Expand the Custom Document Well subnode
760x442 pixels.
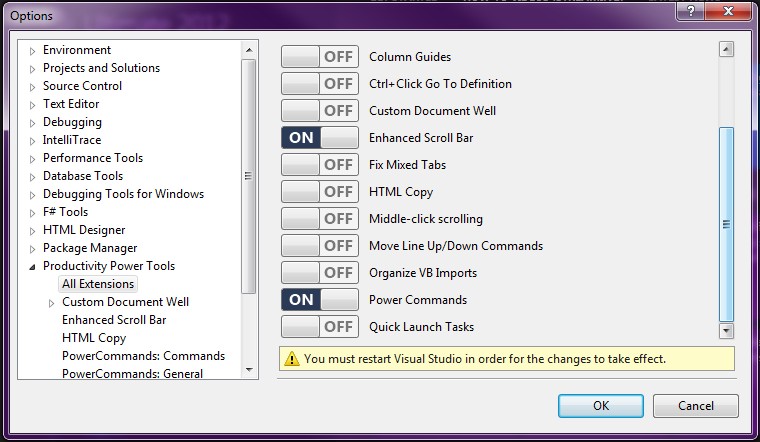pos(51,303)
